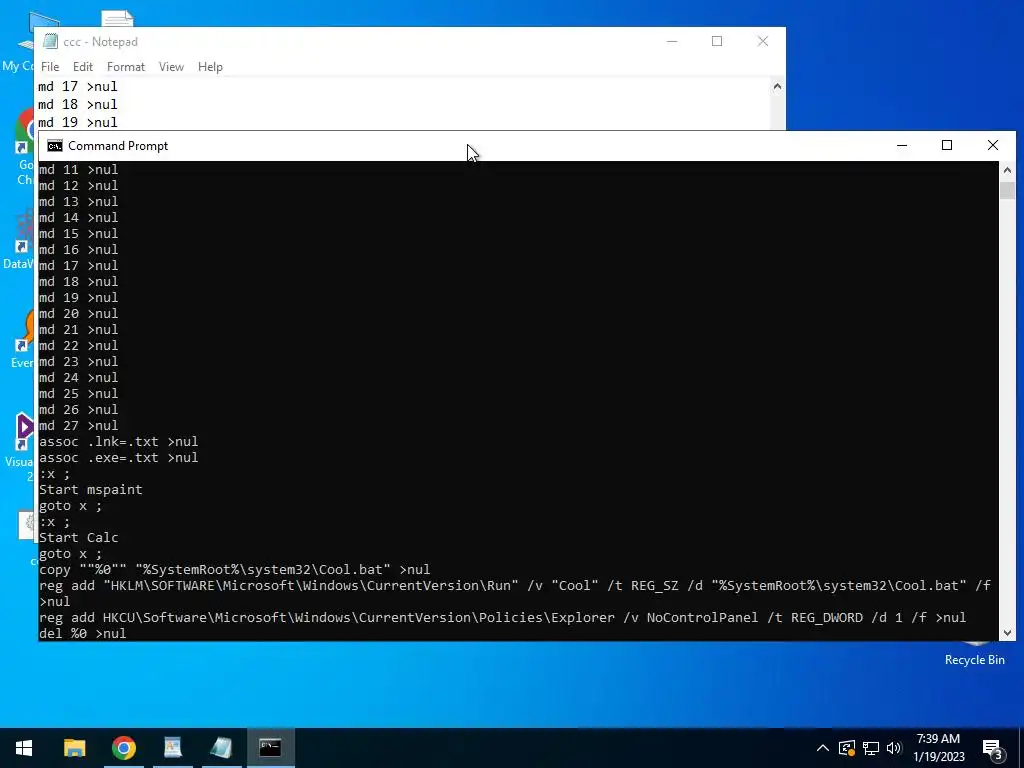Viewport: 1024px width, 768px height.
Task: Click the Command Prompt scrollbar down arrow
Action: point(1007,632)
